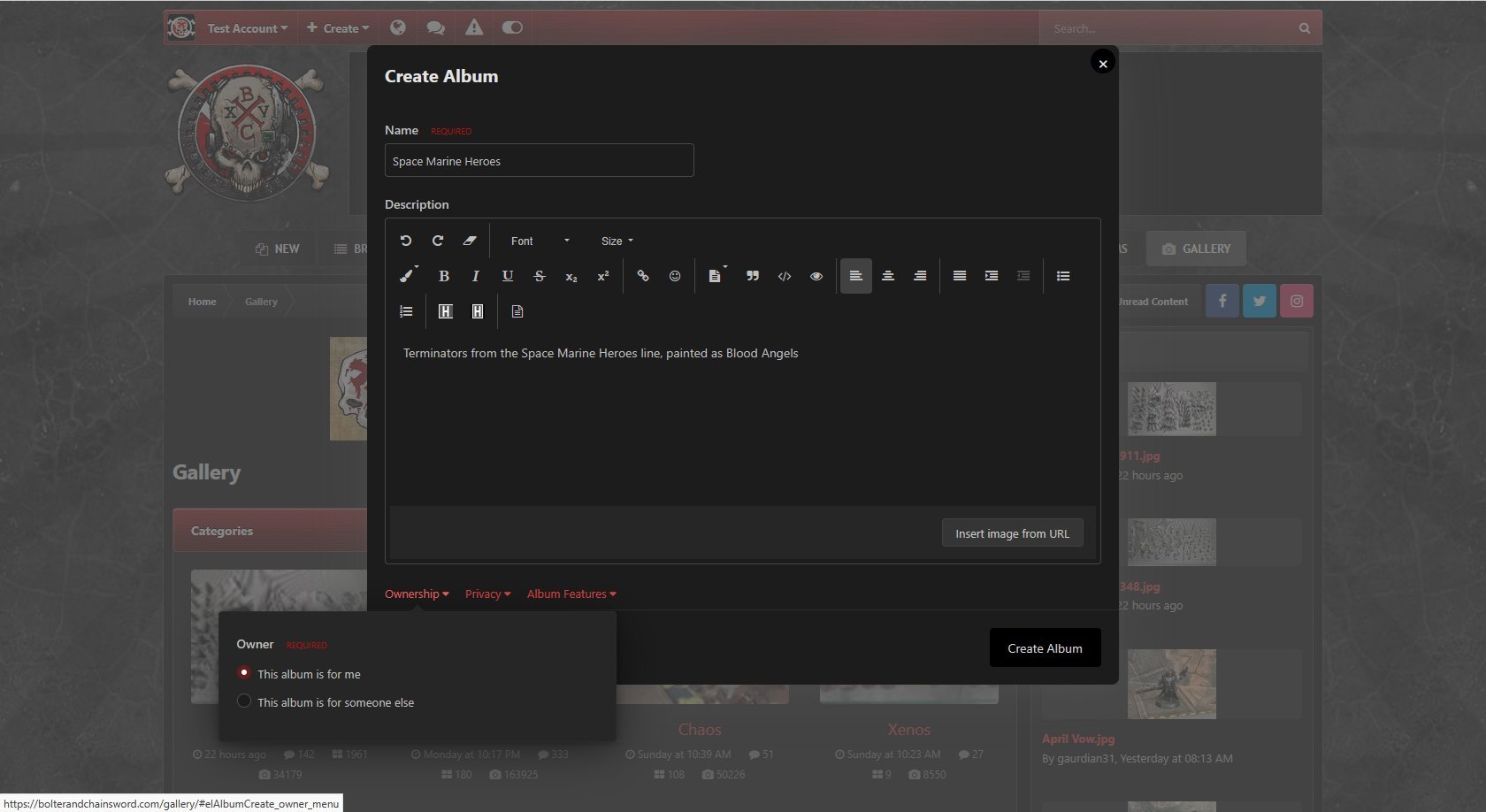Undo the last editor change
Screen dimensions: 1486x812
click(x=406, y=241)
